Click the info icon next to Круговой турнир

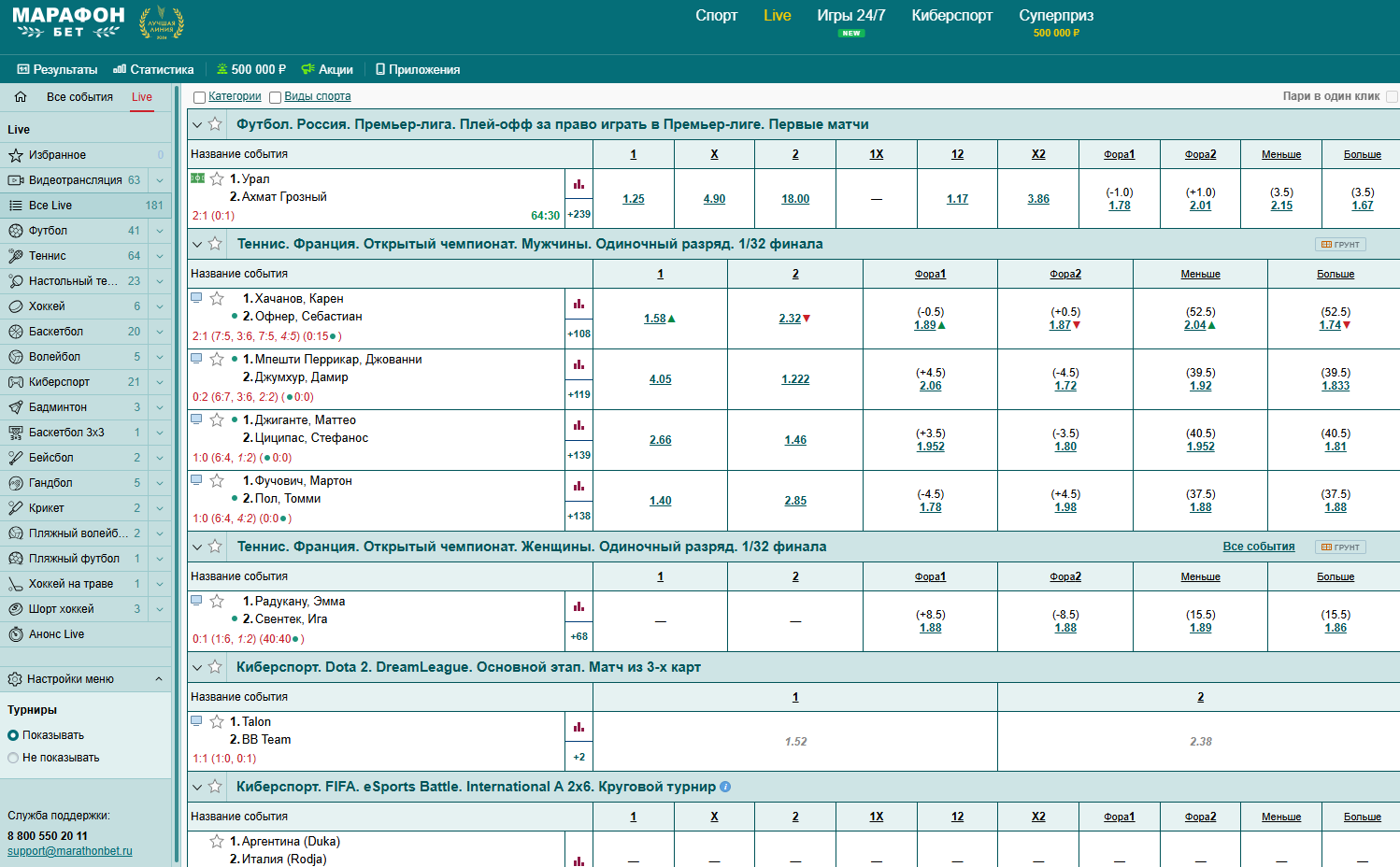(x=725, y=787)
